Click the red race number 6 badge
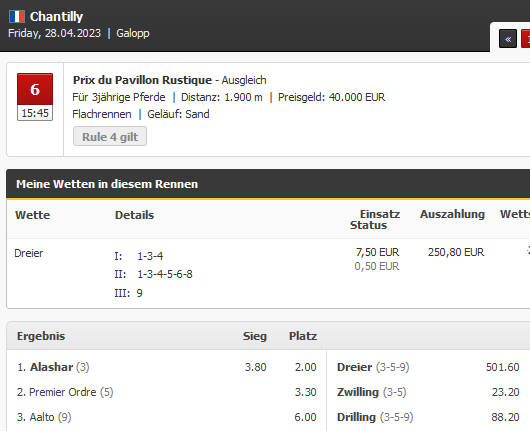530x431 pixels. click(x=35, y=89)
